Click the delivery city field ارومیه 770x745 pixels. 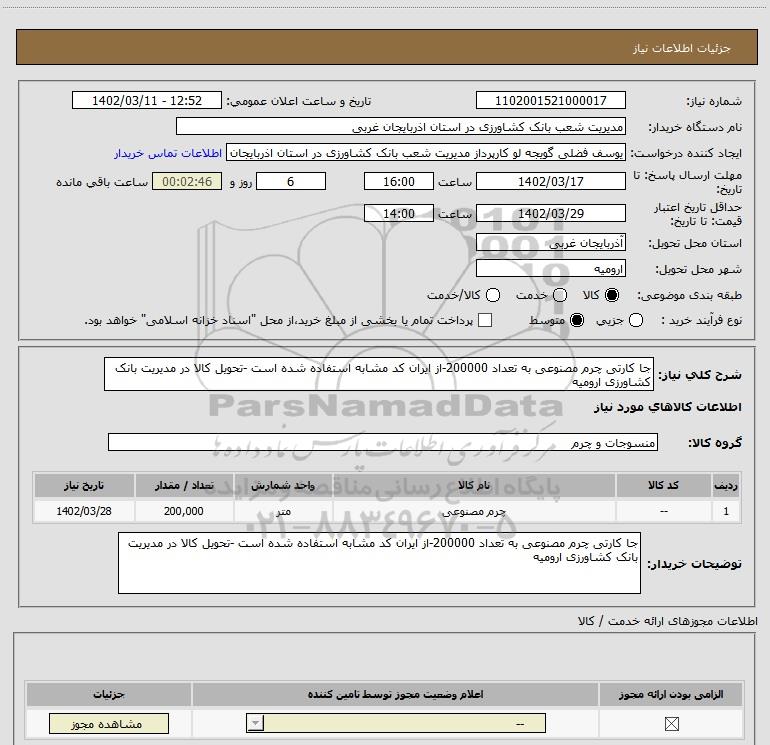(x=550, y=268)
